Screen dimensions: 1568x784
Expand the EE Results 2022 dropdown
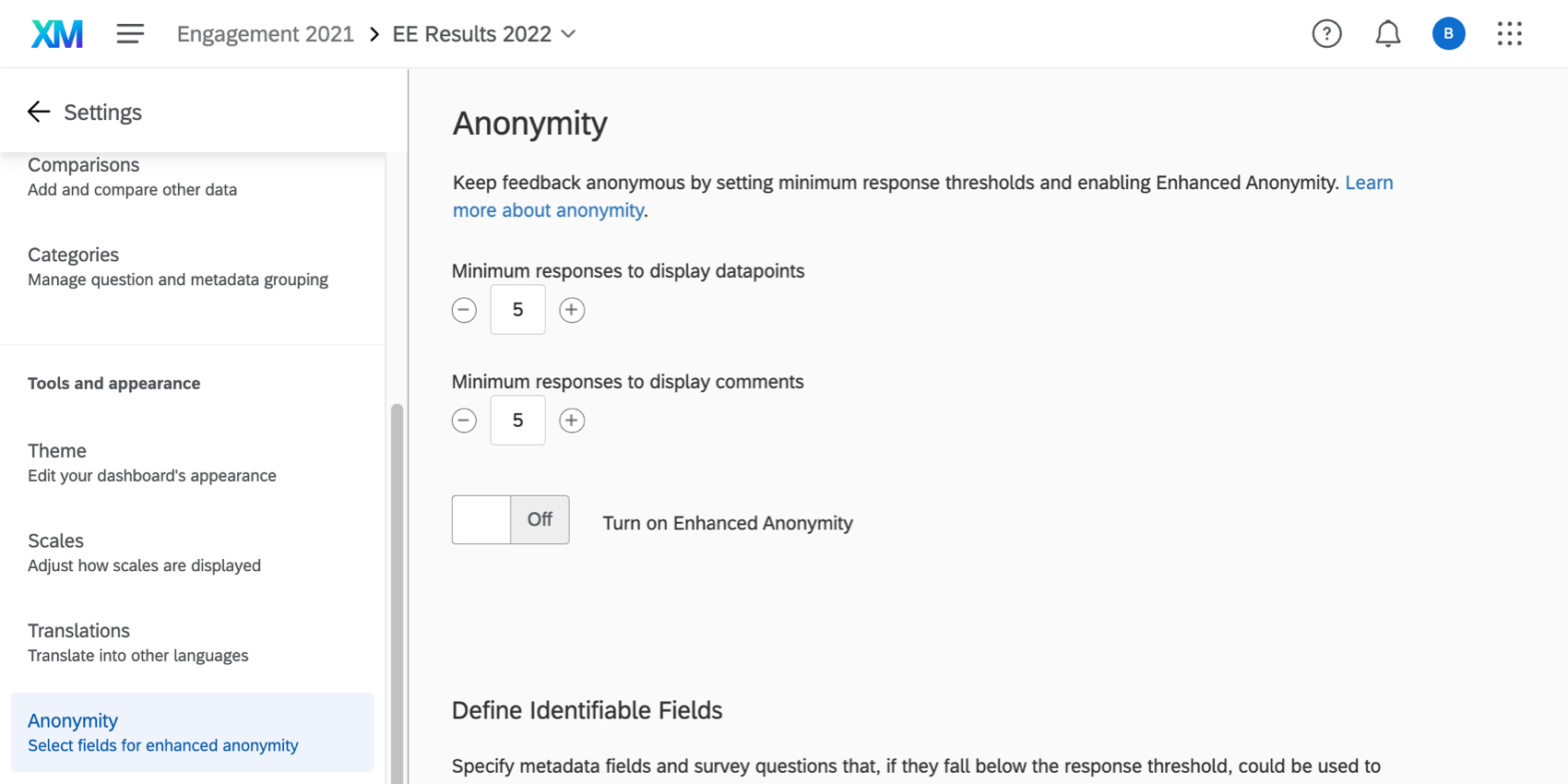[569, 34]
